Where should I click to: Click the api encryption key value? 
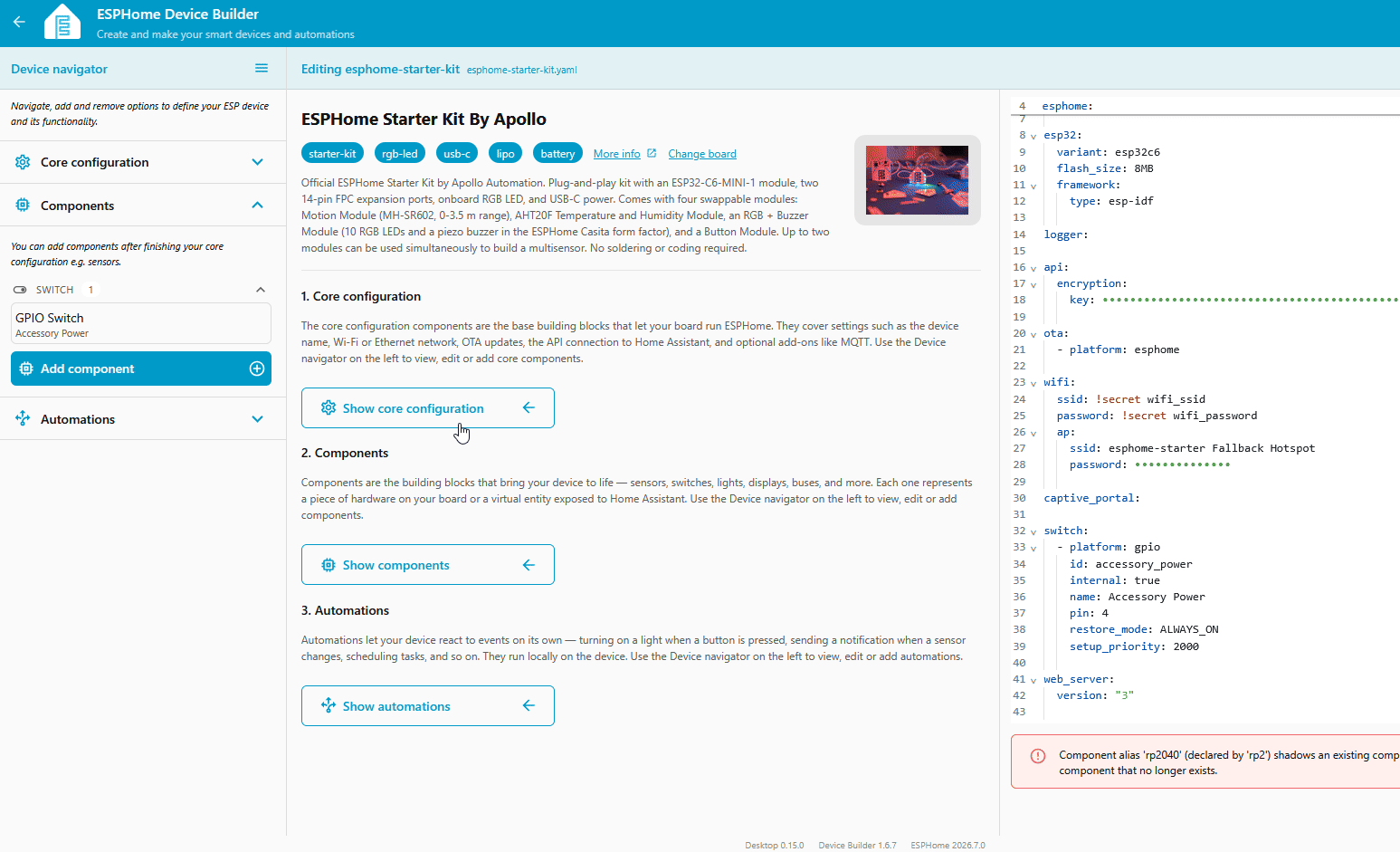coord(1251,300)
